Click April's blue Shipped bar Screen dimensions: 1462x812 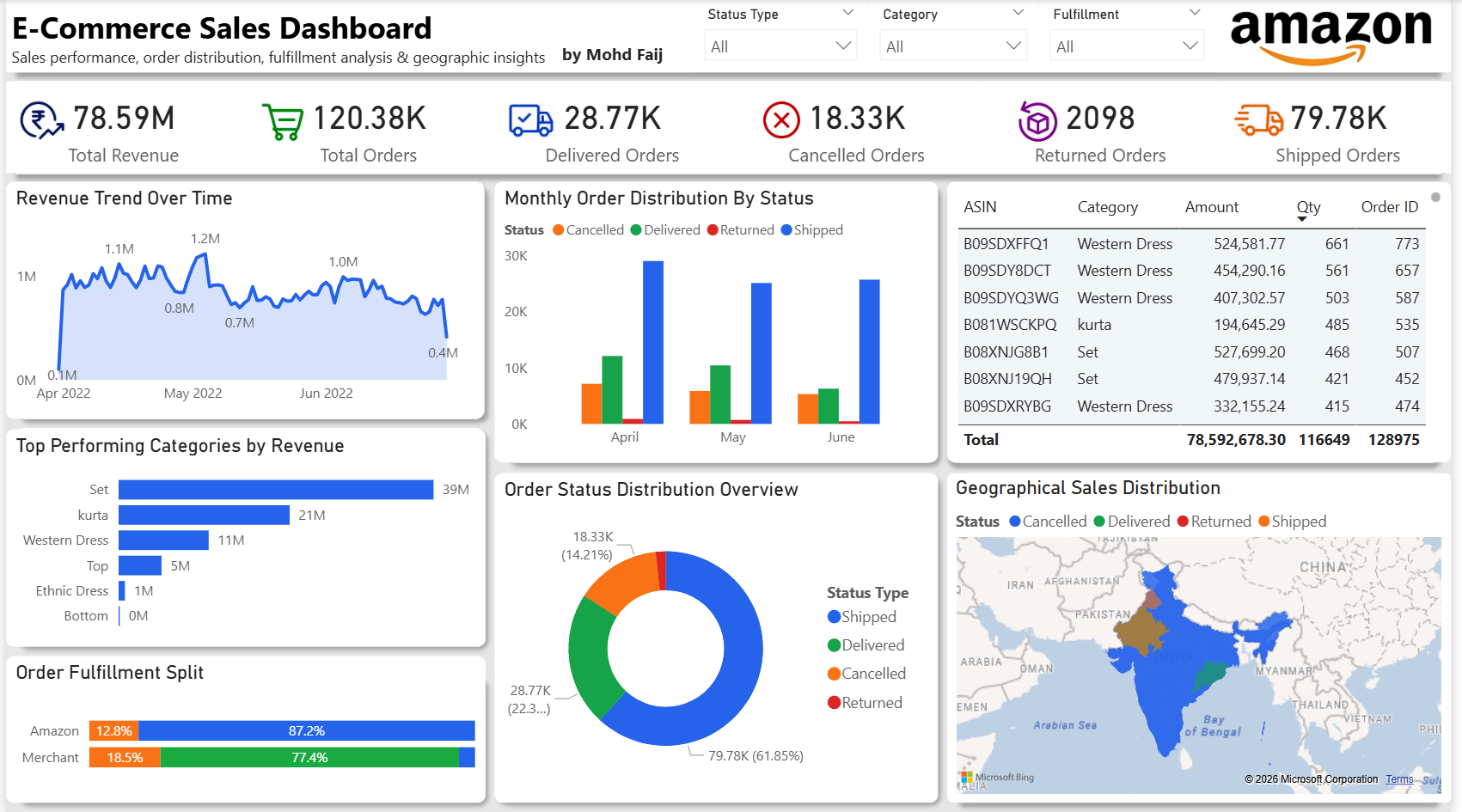(653, 342)
